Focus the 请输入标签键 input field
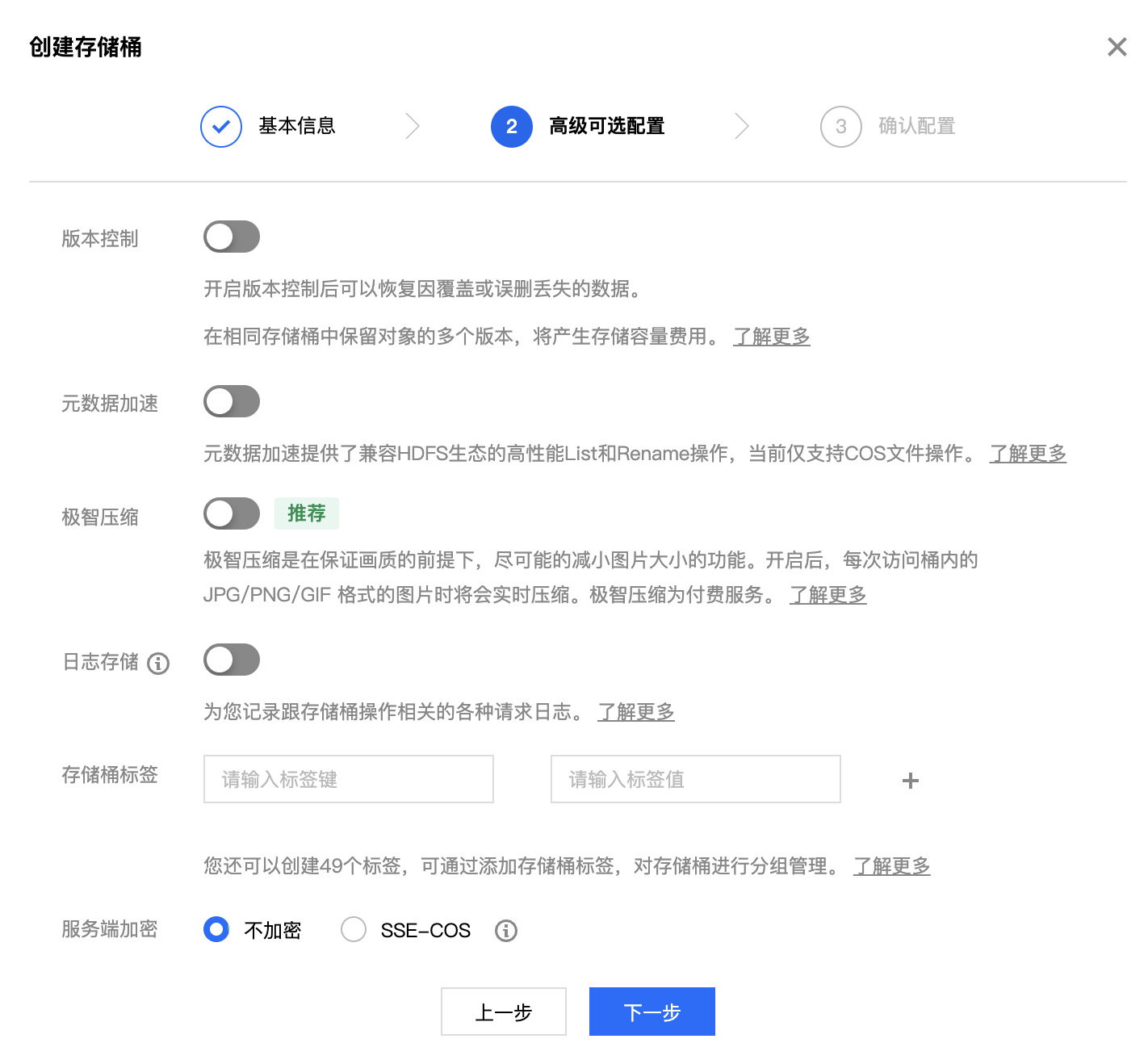 tap(349, 779)
